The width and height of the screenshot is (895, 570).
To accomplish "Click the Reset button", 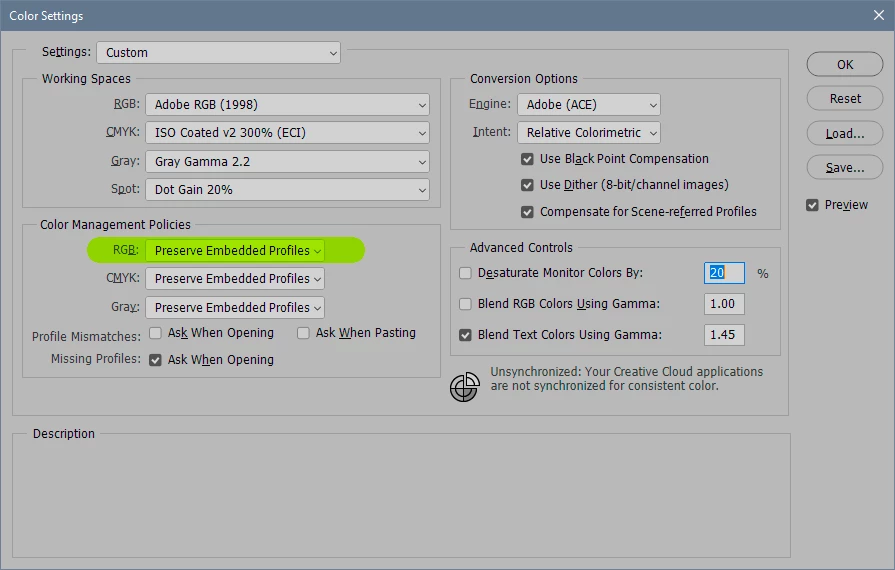I will tap(845, 99).
